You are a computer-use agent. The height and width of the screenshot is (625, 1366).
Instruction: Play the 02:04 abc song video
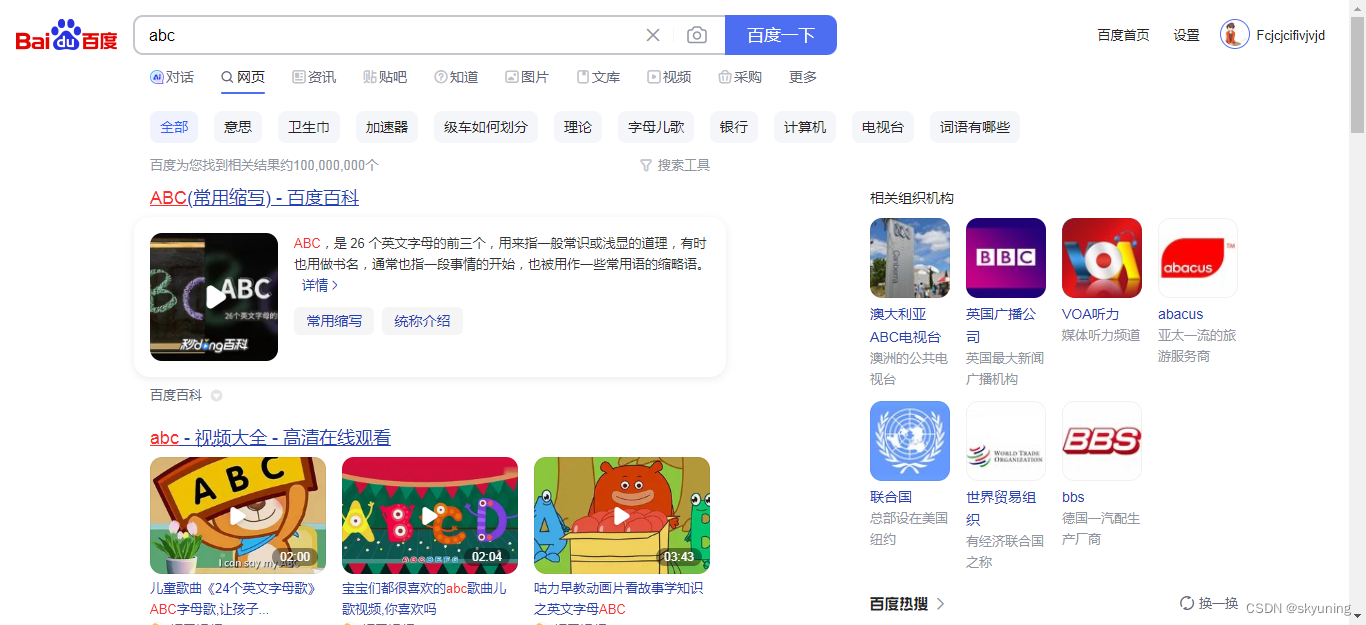pyautogui.click(x=430, y=515)
